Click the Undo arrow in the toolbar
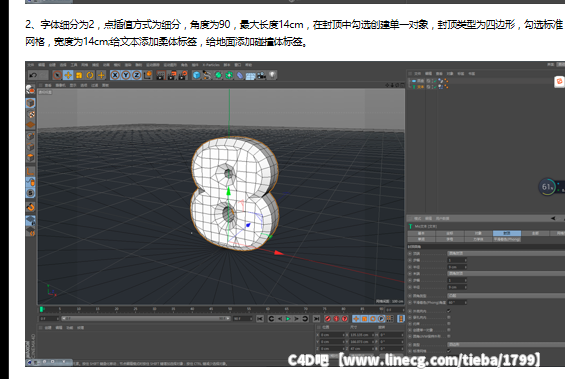The width and height of the screenshot is (574, 379). pyautogui.click(x=33, y=75)
